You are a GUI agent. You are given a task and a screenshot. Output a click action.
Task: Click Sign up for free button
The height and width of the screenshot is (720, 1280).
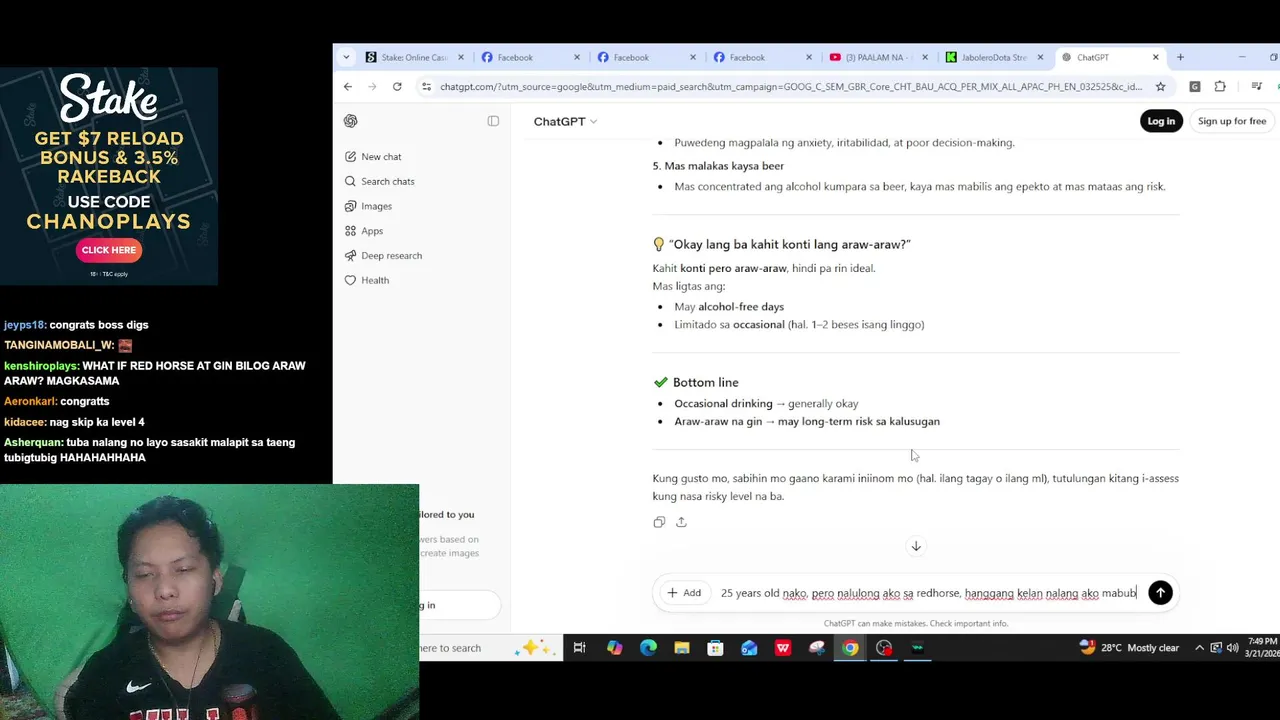coord(1232,121)
